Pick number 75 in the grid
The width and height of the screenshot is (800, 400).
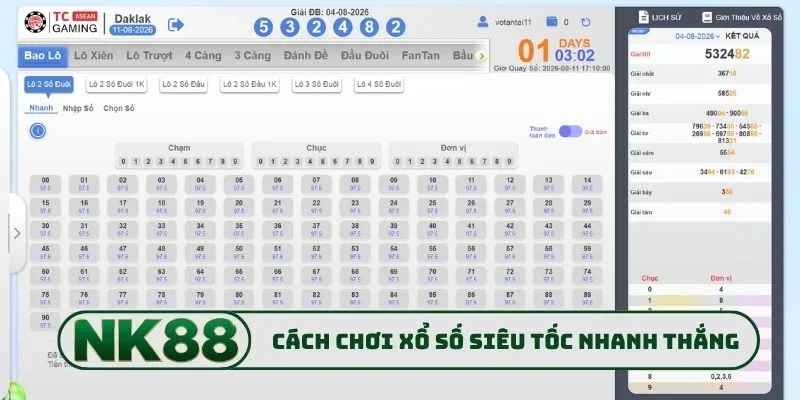[x=45, y=298]
